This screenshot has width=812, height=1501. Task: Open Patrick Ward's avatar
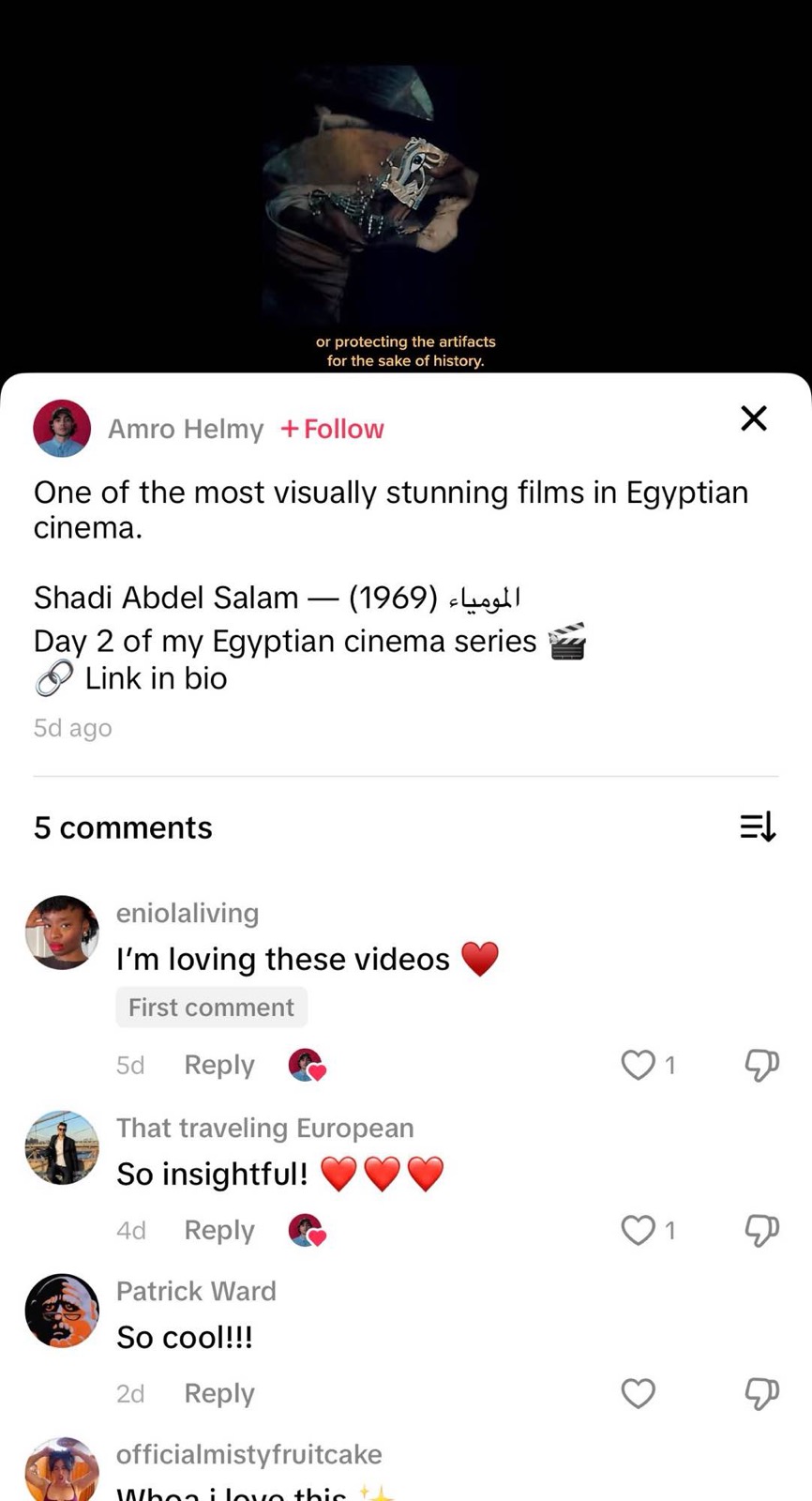62,1311
